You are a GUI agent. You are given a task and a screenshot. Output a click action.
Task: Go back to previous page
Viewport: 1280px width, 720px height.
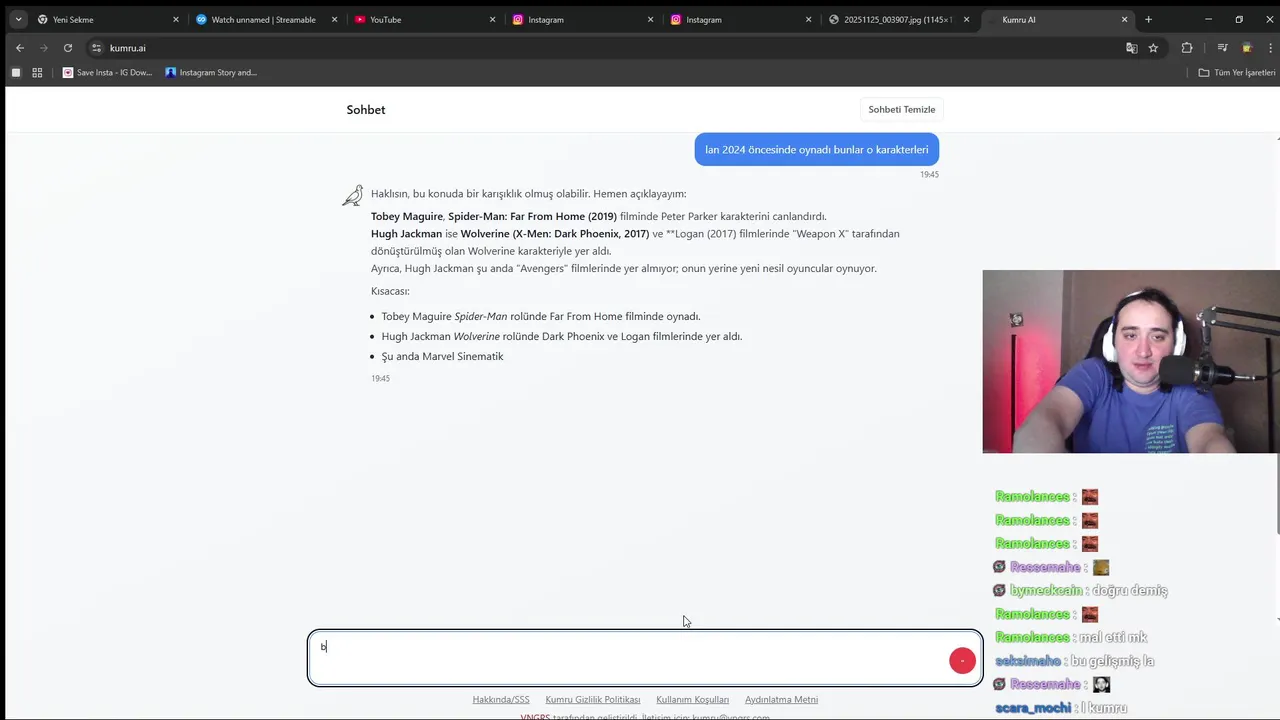pos(20,48)
